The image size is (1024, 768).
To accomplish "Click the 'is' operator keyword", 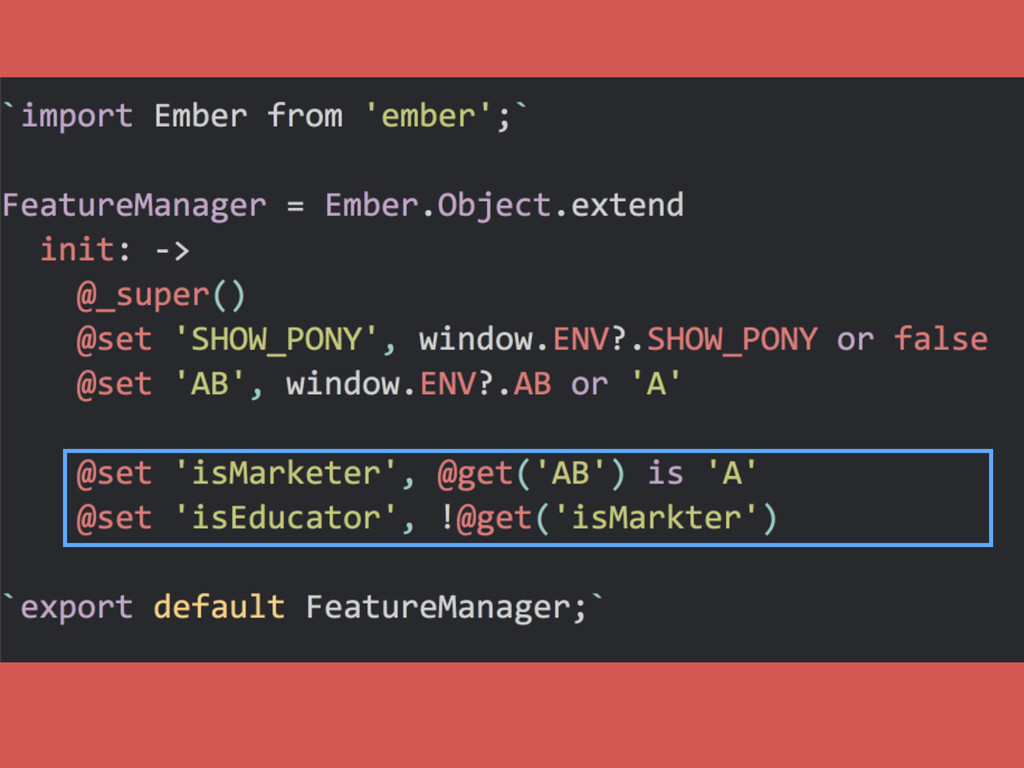I will (665, 473).
